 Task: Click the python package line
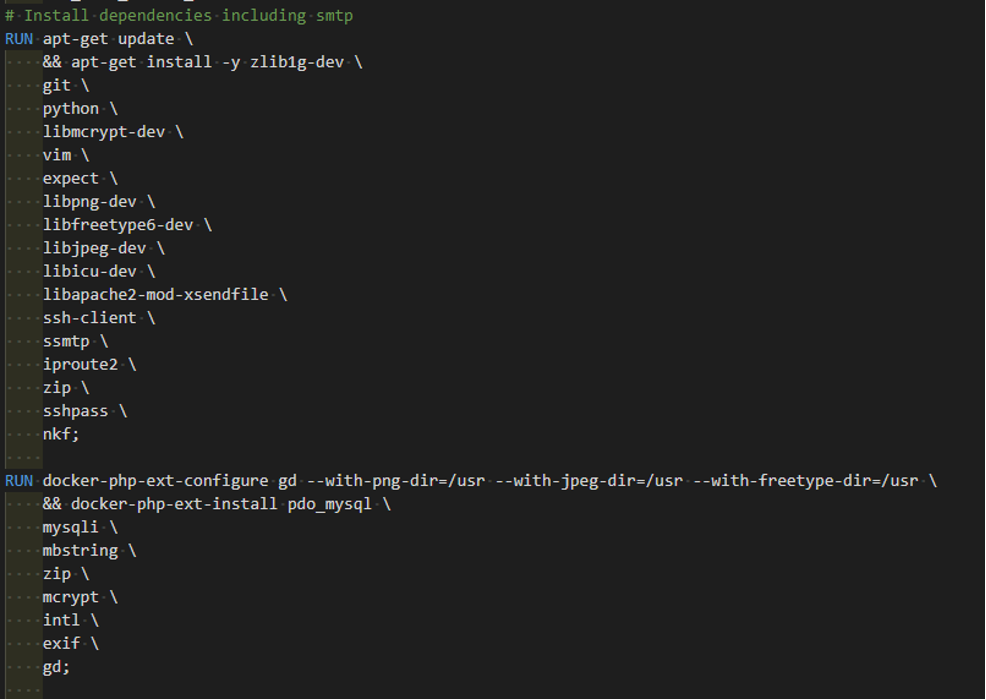pyautogui.click(x=71, y=109)
